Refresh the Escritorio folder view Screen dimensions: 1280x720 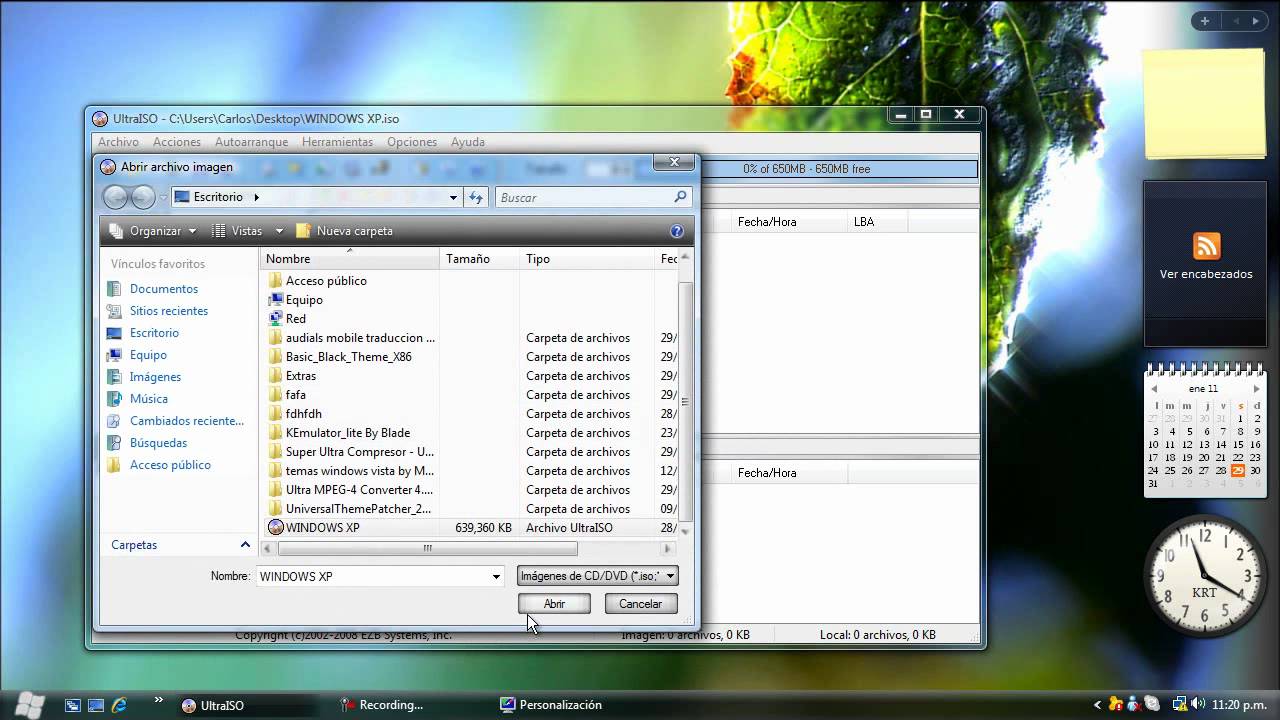click(x=476, y=198)
